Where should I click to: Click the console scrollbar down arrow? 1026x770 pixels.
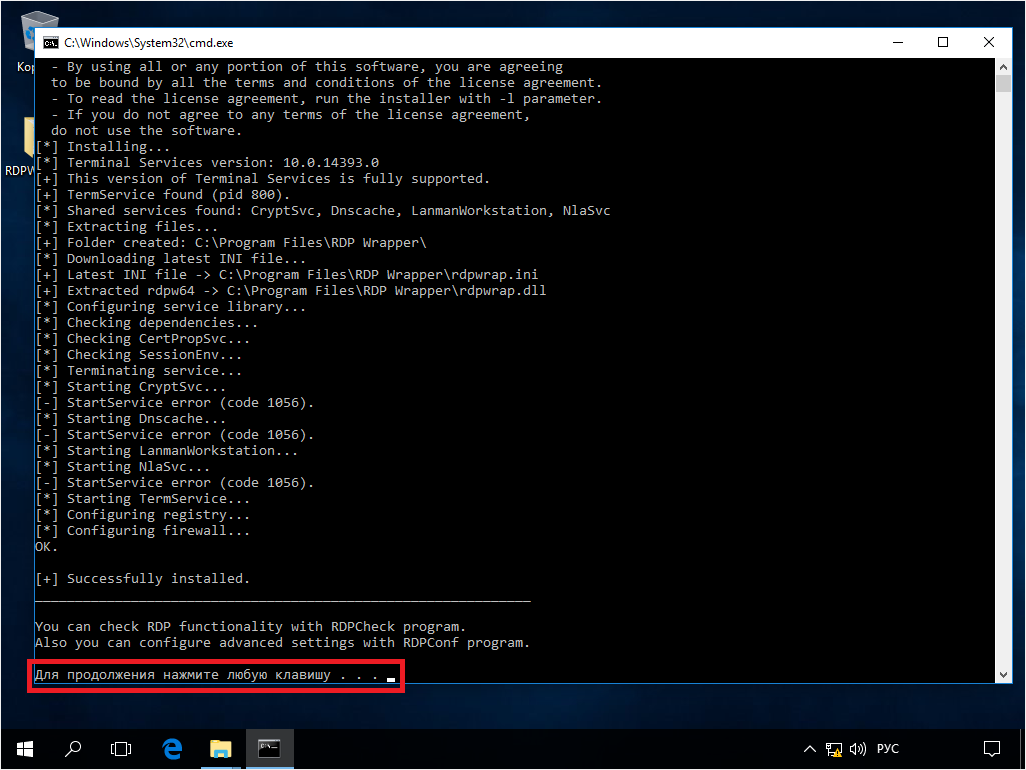pyautogui.click(x=1004, y=676)
